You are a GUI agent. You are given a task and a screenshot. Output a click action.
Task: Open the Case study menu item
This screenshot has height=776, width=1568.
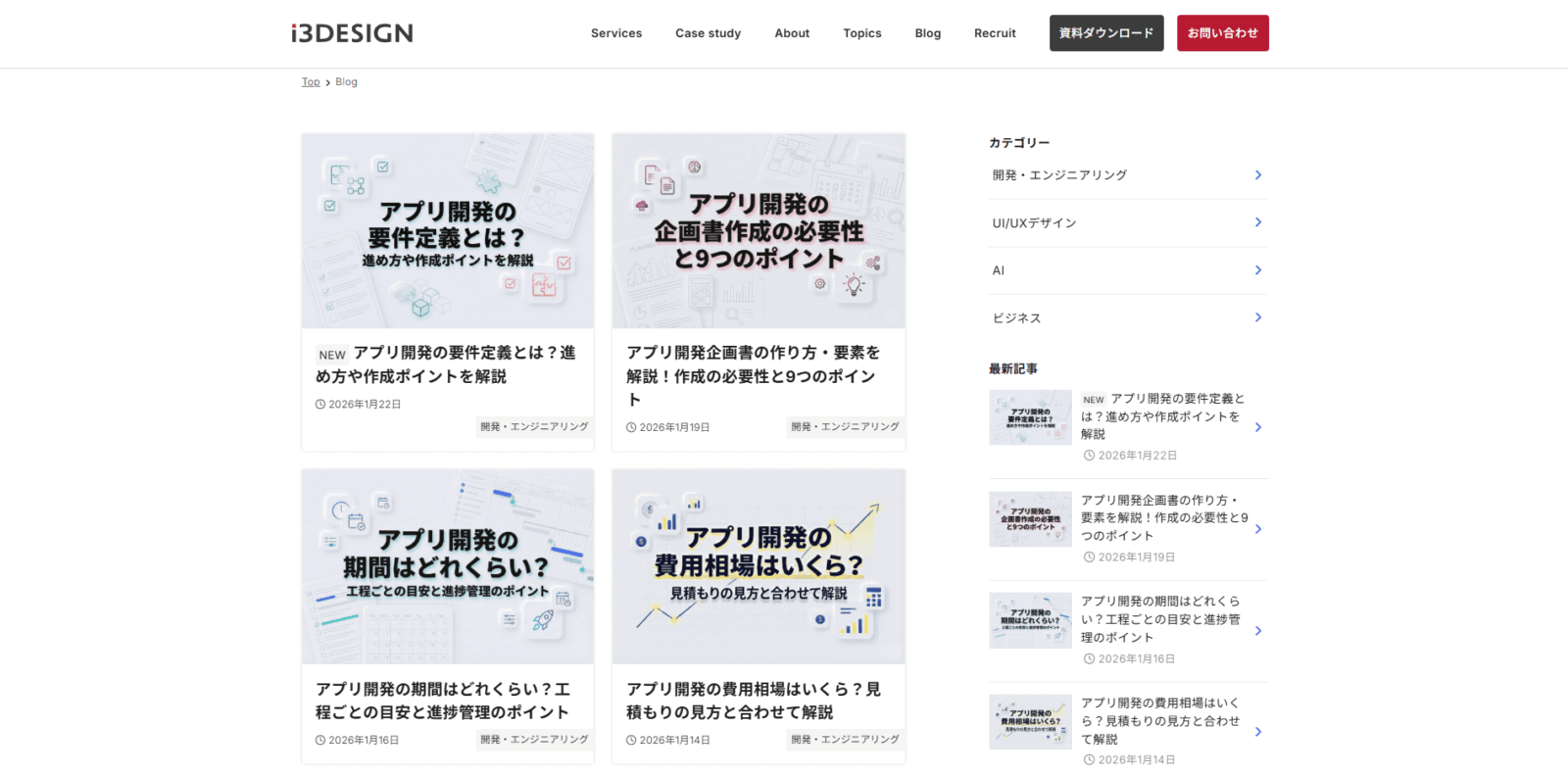coord(708,33)
